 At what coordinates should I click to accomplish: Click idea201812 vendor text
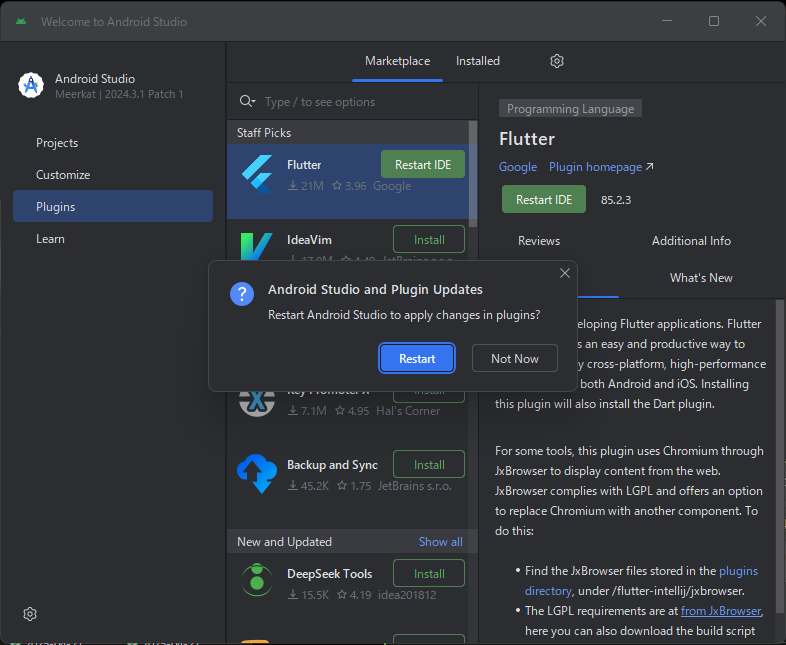[x=407, y=595]
